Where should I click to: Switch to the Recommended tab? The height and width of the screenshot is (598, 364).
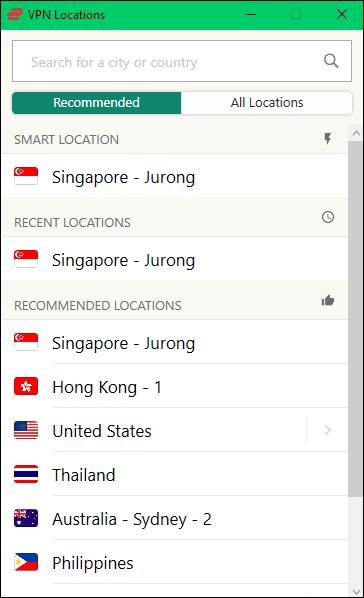coord(97,103)
